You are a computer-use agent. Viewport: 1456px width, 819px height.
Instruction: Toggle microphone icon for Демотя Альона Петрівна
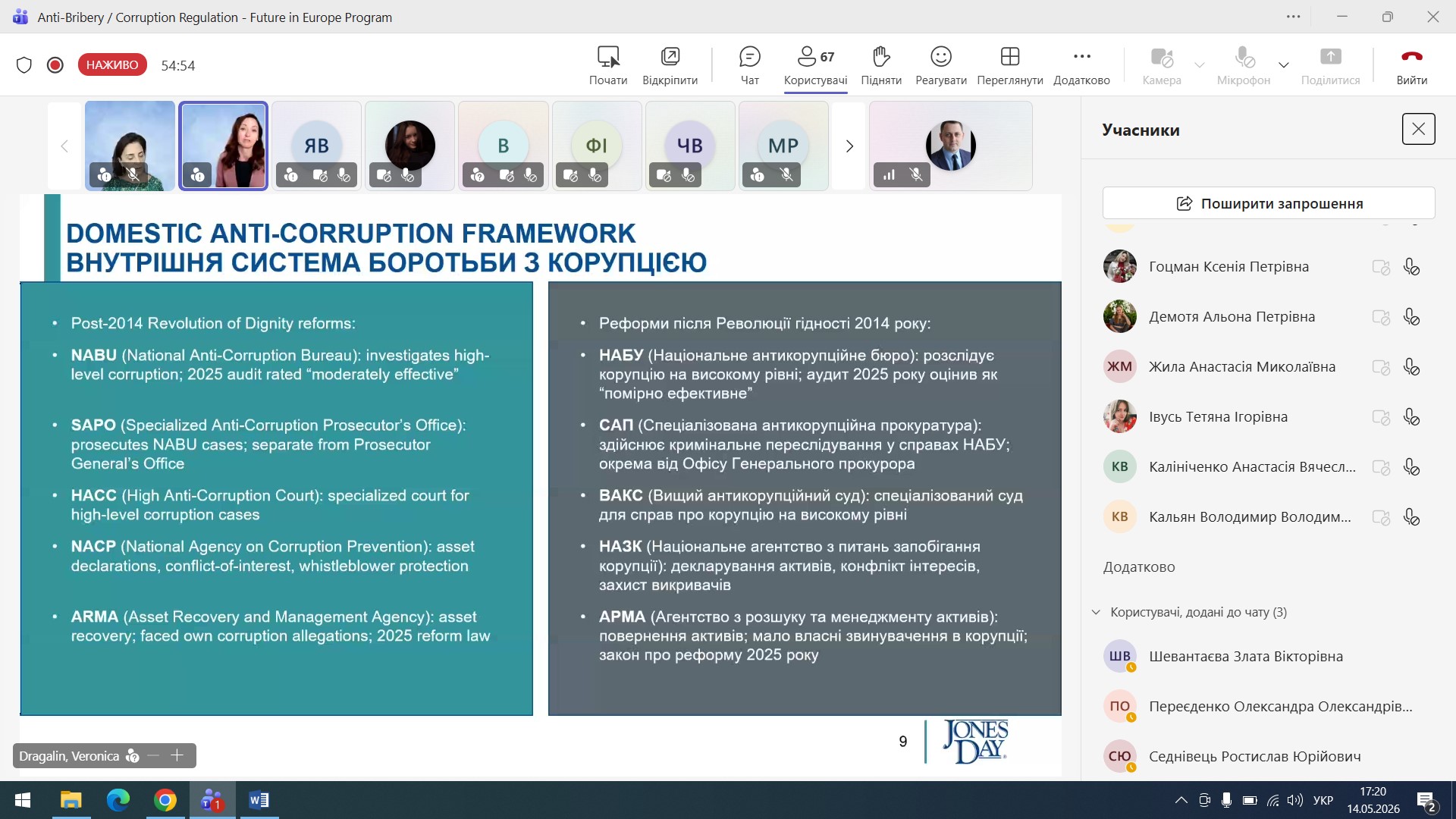point(1411,317)
